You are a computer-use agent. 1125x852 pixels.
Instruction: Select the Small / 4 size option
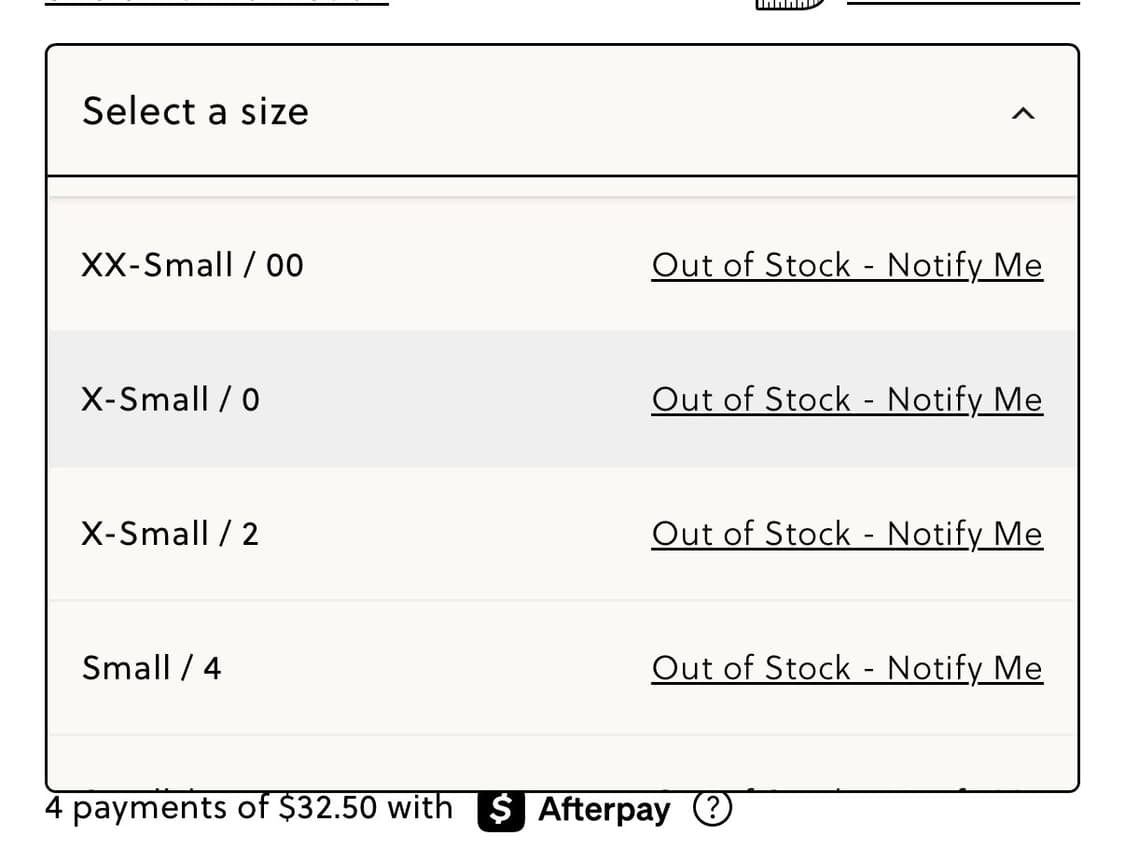tap(152, 667)
